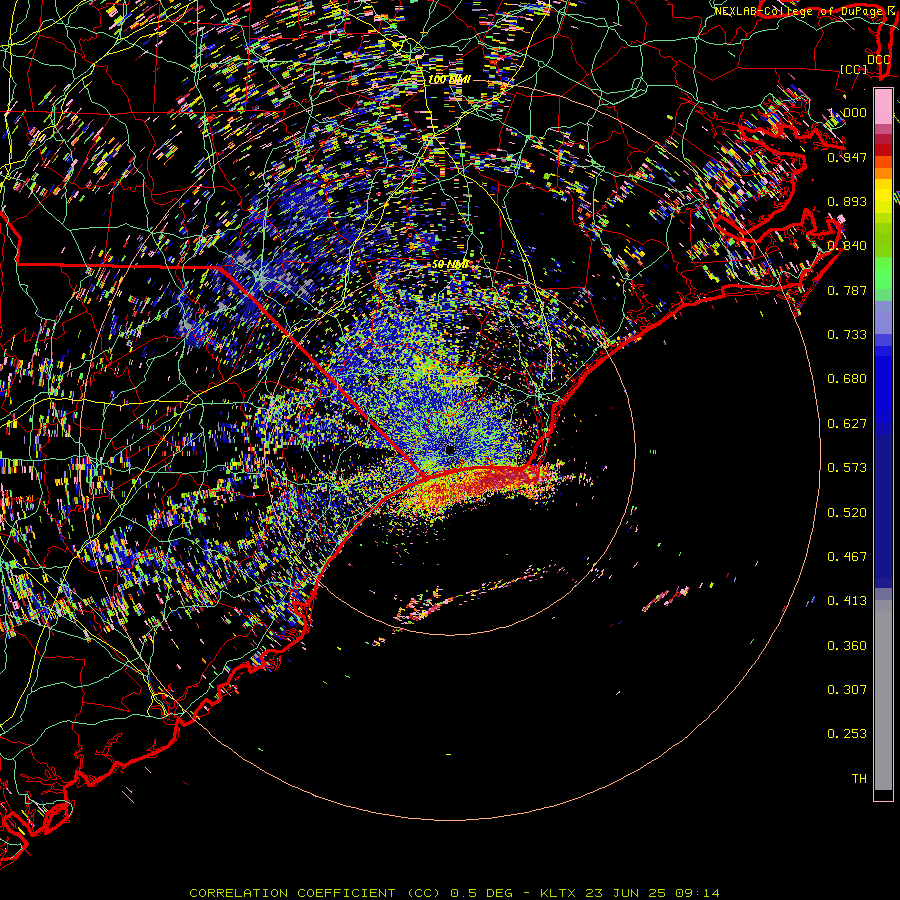Click the Correlation Coefficient caption at bottom

coord(454,893)
